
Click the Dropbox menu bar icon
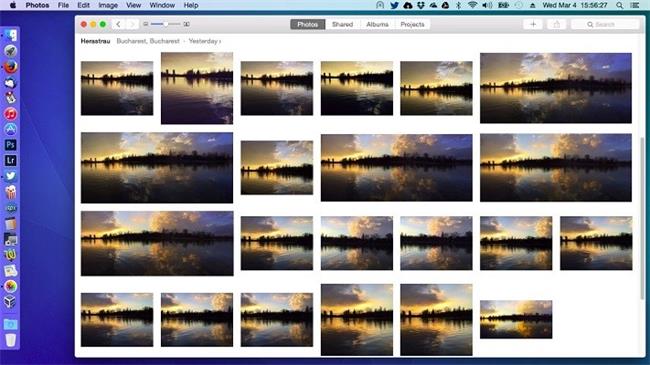(421, 5)
